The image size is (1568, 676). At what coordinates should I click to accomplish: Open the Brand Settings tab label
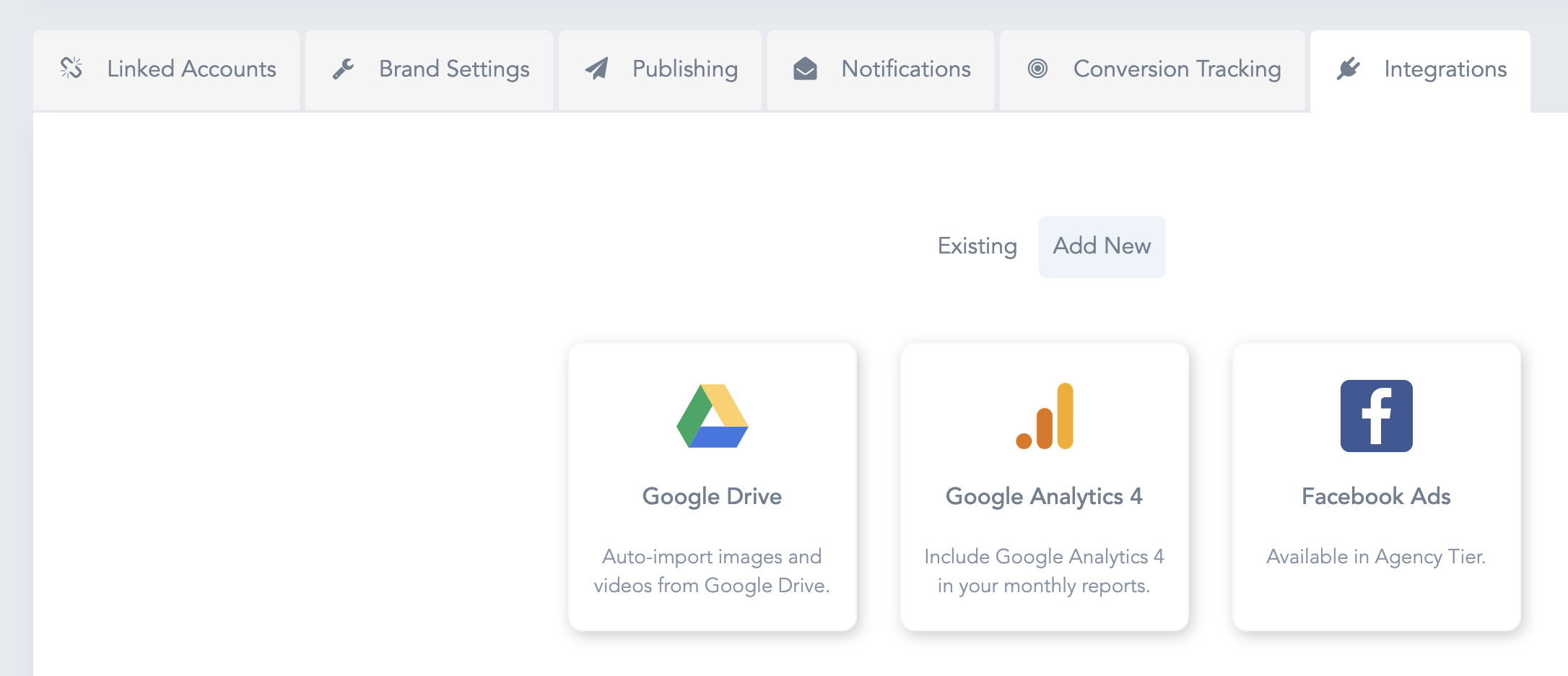pyautogui.click(x=454, y=69)
